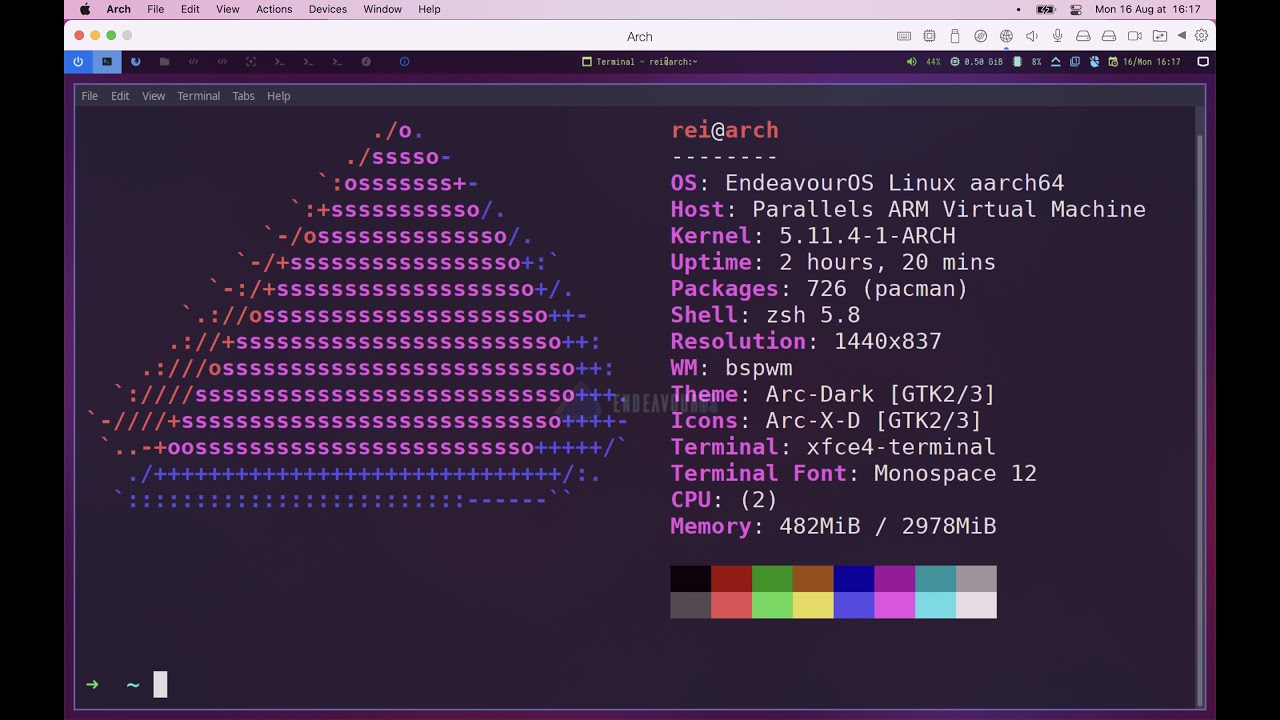Click the blue info icon in polybar

(404, 61)
